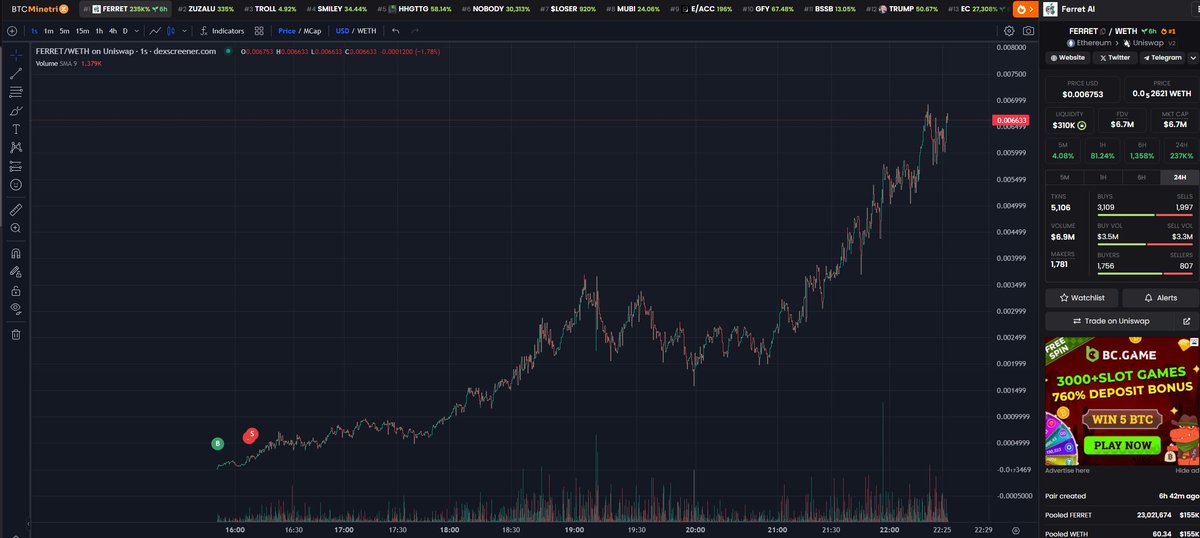Add pair to Watchlist

[1082, 298]
